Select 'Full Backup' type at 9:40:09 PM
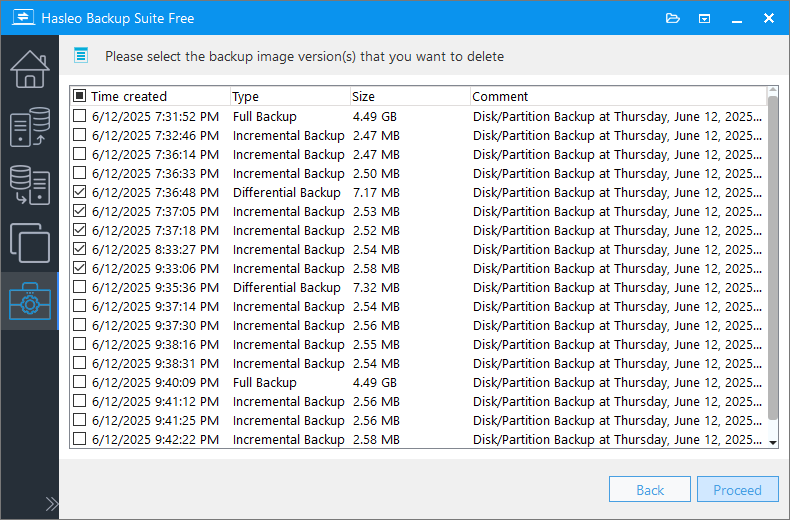 point(265,382)
